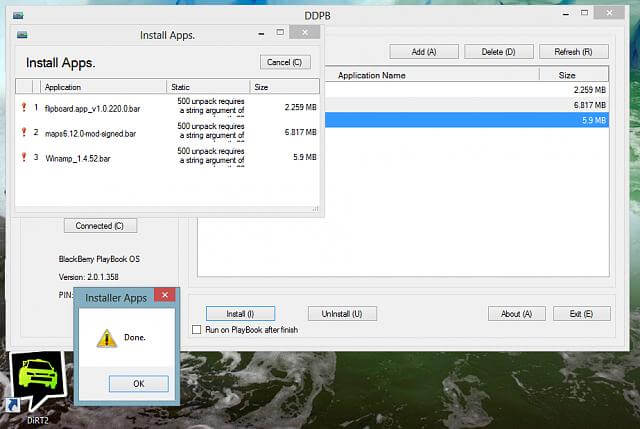The width and height of the screenshot is (640, 429).
Task: Click Size column header in DDPB list
Action: tap(573, 75)
